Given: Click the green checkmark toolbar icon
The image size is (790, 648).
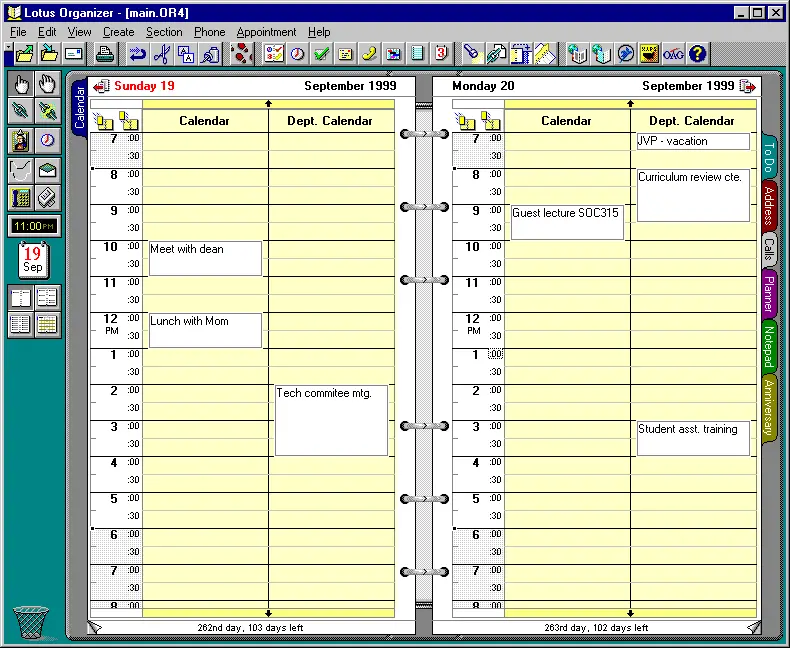Looking at the screenshot, I should [x=321, y=54].
